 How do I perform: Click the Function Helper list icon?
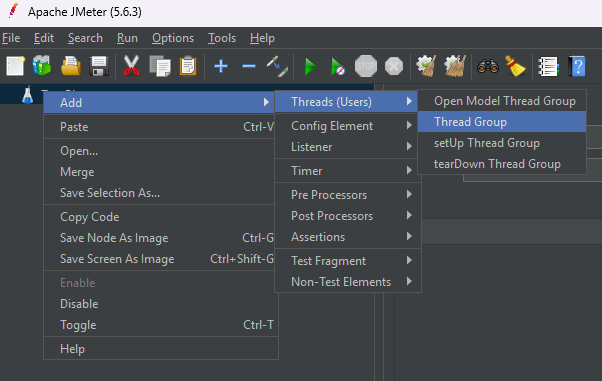tap(548, 66)
